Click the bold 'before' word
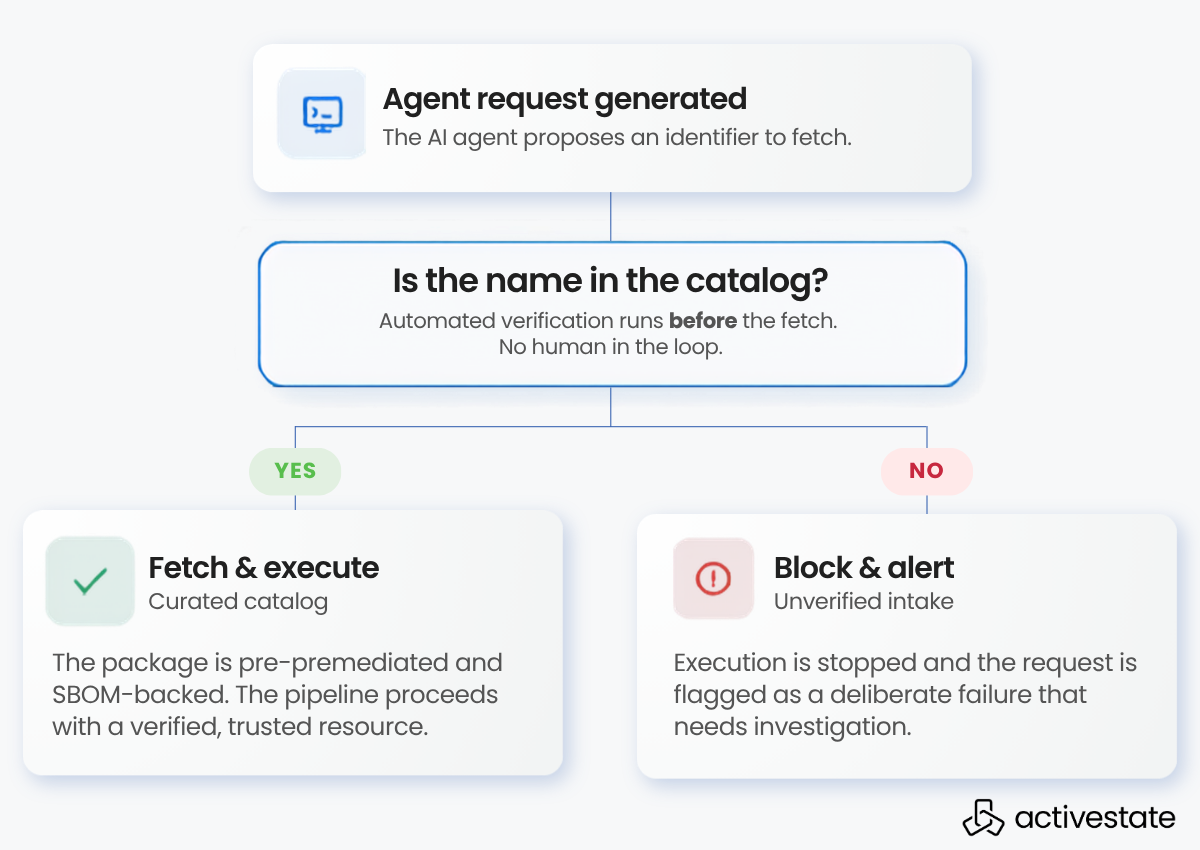This screenshot has width=1200, height=850. [x=703, y=322]
